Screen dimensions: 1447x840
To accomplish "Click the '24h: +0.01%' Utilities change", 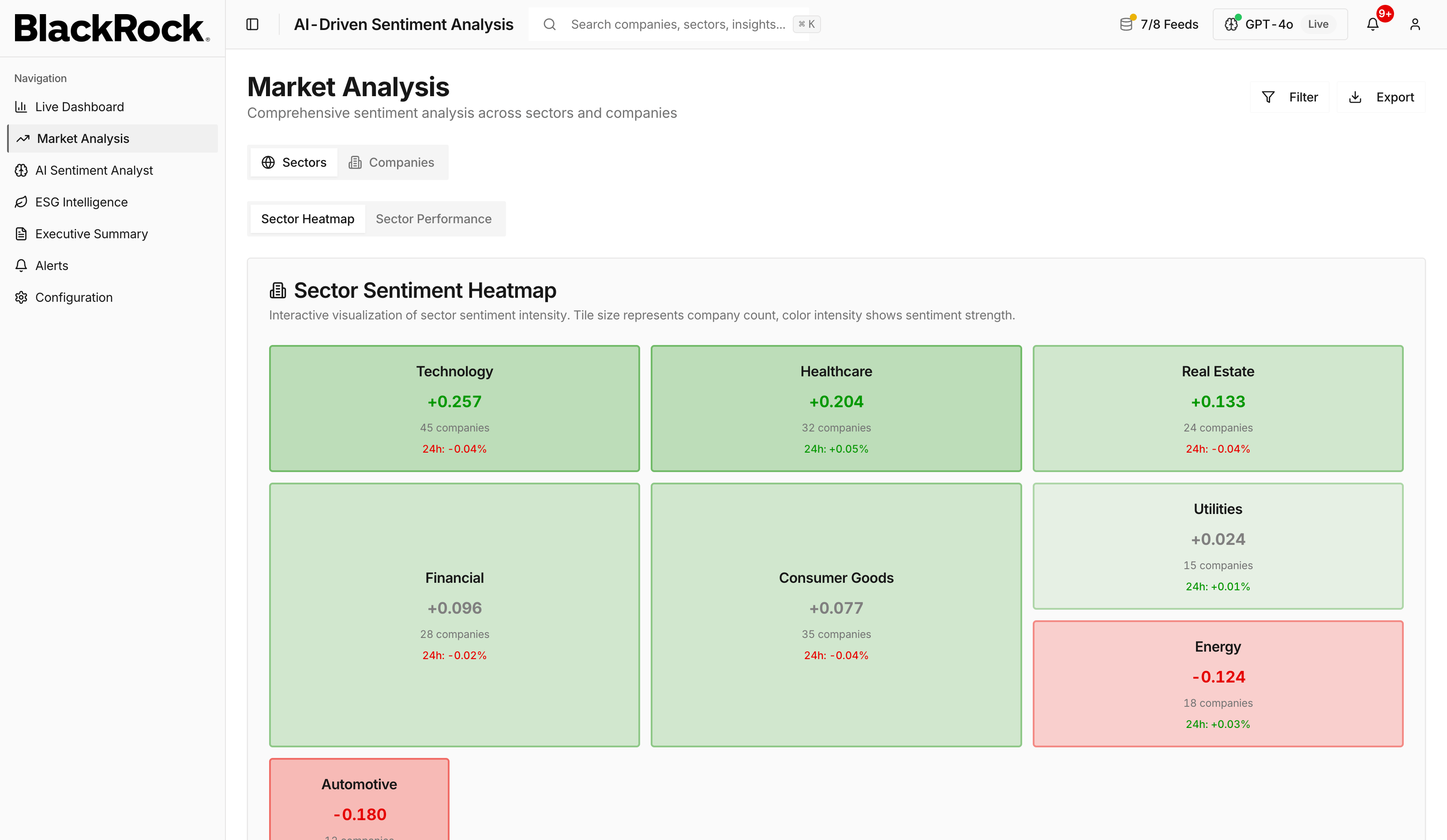I will [x=1218, y=586].
